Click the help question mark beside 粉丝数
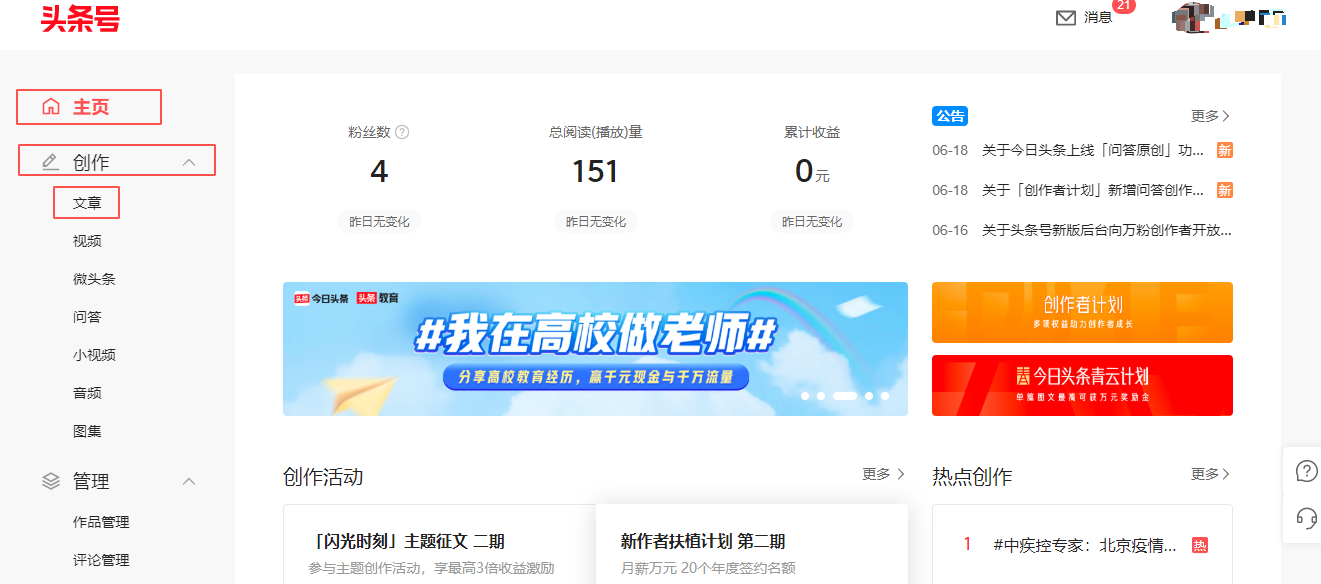This screenshot has width=1321, height=584. (x=402, y=132)
